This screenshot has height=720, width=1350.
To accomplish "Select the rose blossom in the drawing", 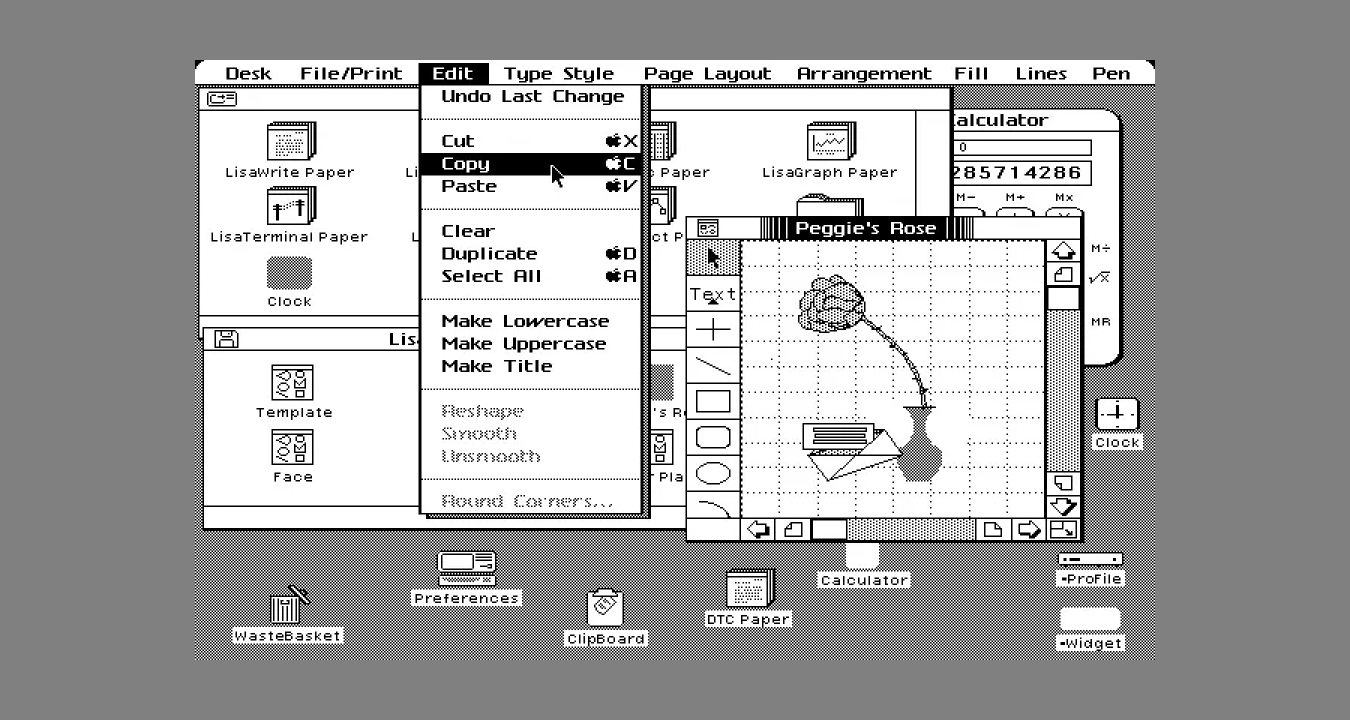I will 831,304.
